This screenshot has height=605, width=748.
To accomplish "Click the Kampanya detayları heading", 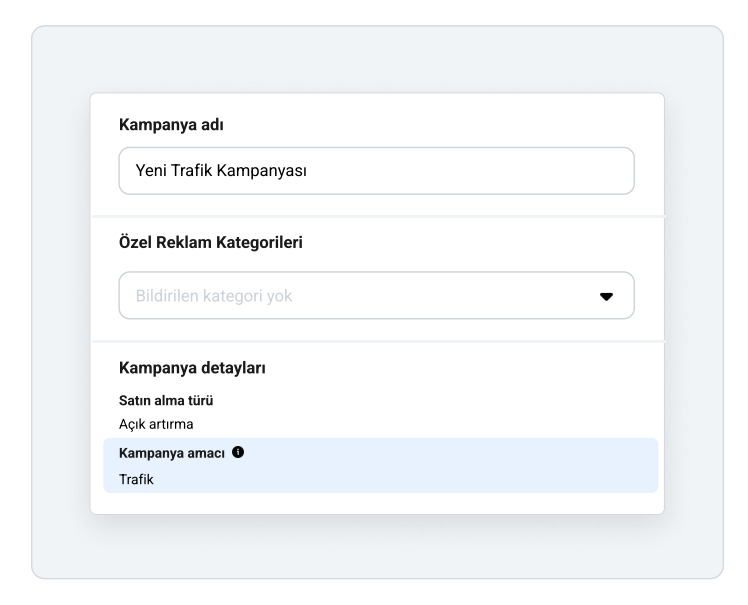I will tap(192, 368).
